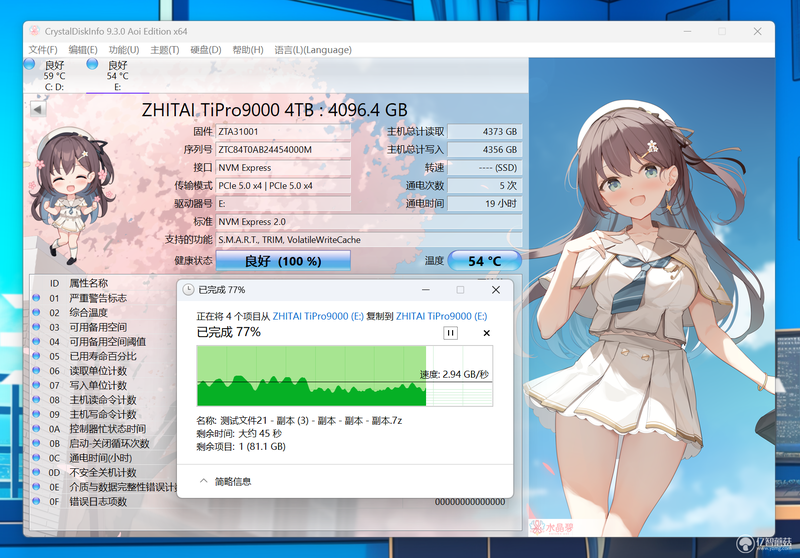Select the 写入单位计数 attribute row
The width and height of the screenshot is (800, 558).
[104, 385]
